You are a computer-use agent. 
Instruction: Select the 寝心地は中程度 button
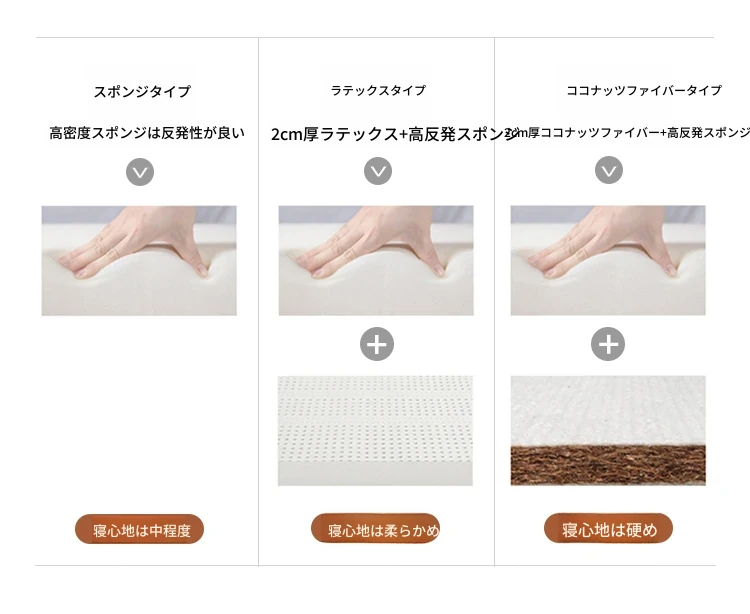pyautogui.click(x=140, y=529)
